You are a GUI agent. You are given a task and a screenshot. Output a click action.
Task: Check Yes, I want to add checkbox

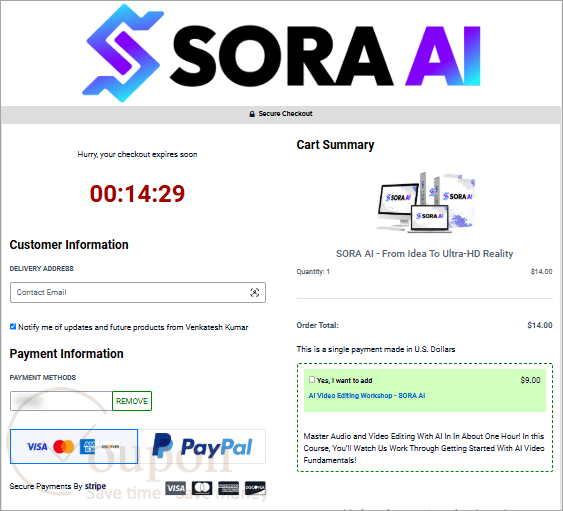pyautogui.click(x=312, y=380)
